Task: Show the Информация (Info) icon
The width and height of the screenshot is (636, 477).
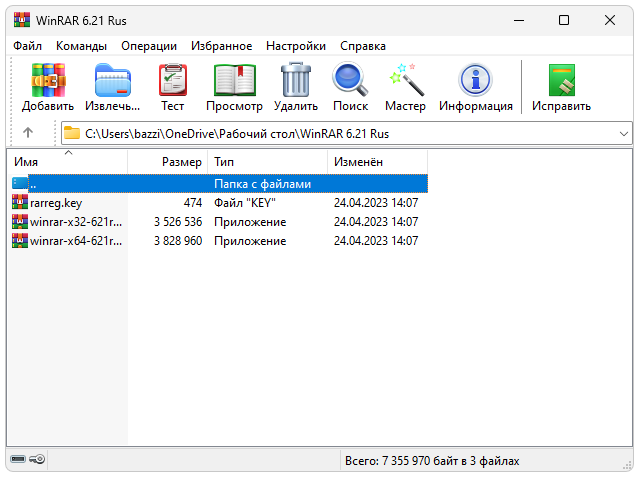Action: (x=475, y=80)
